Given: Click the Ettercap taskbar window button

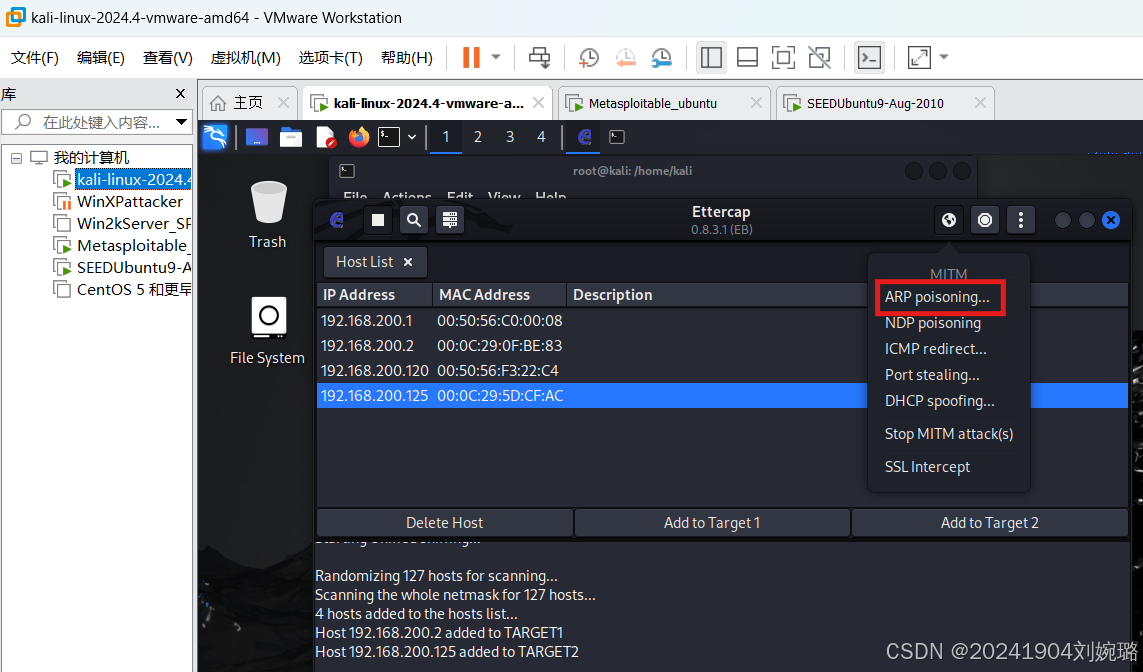Looking at the screenshot, I should click(x=585, y=137).
